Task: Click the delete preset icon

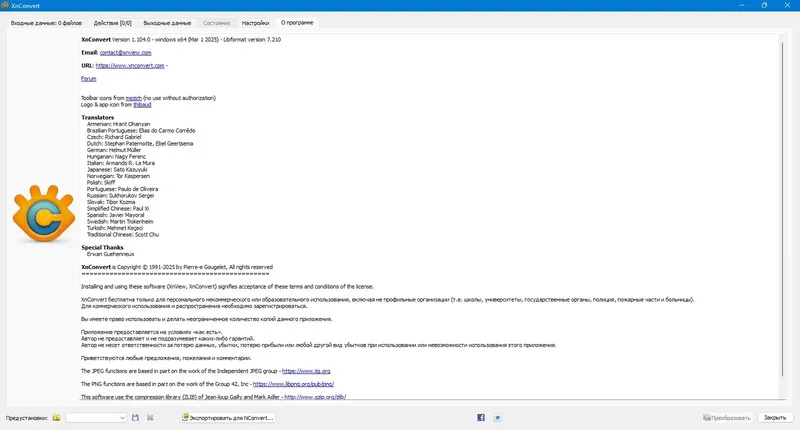Action: coord(150,418)
